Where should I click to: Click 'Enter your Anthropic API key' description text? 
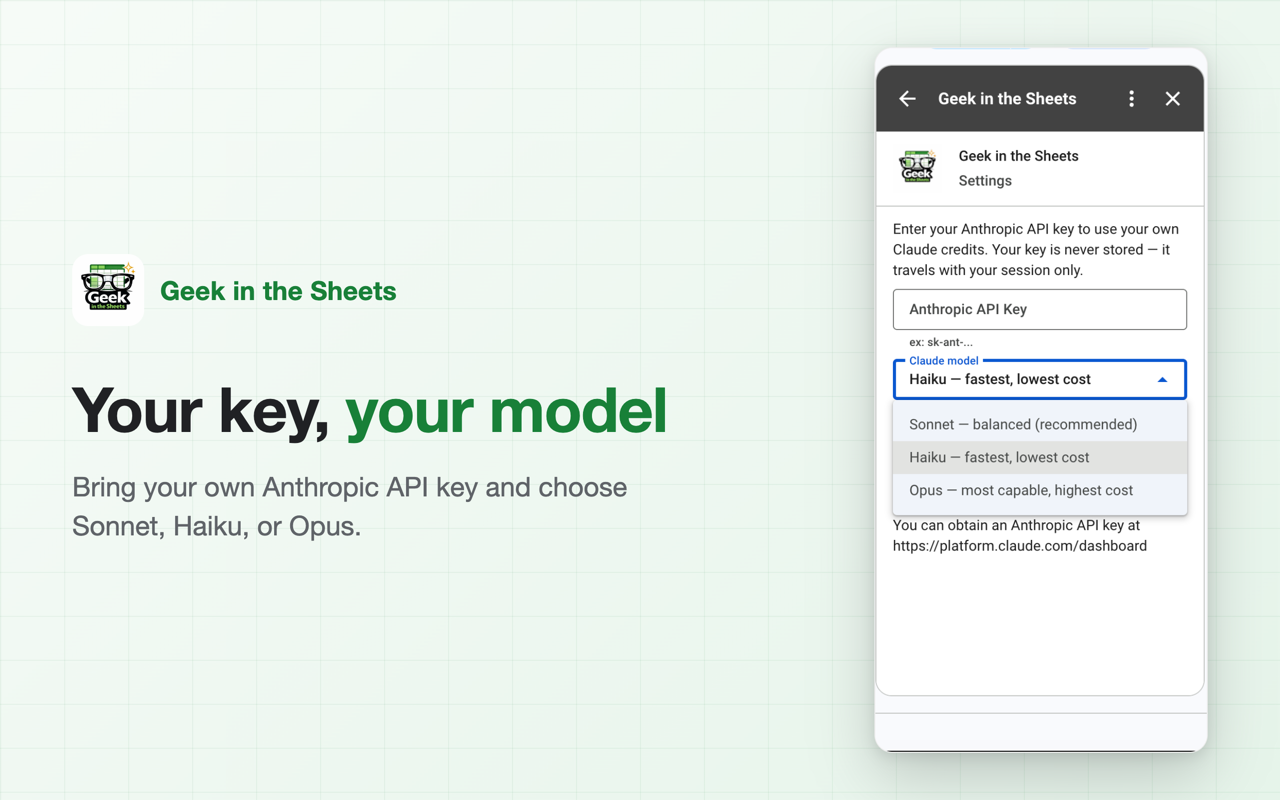point(1036,250)
